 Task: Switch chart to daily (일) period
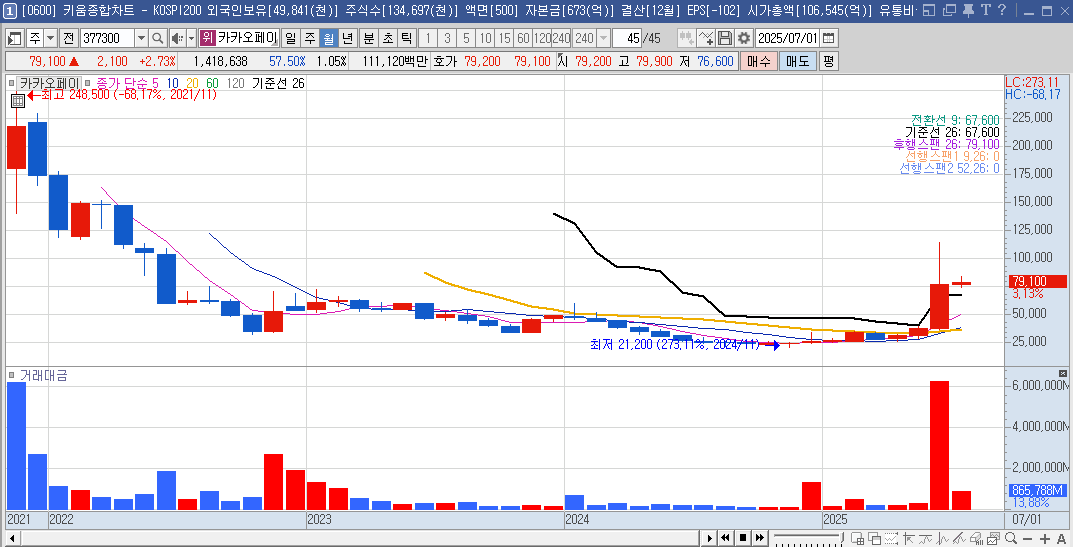291,38
